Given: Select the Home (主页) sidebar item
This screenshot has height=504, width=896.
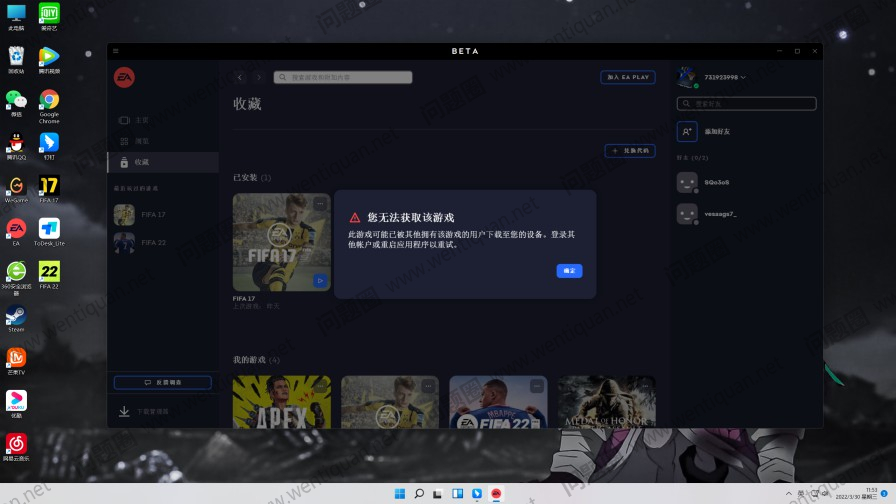Looking at the screenshot, I should [x=141, y=120].
